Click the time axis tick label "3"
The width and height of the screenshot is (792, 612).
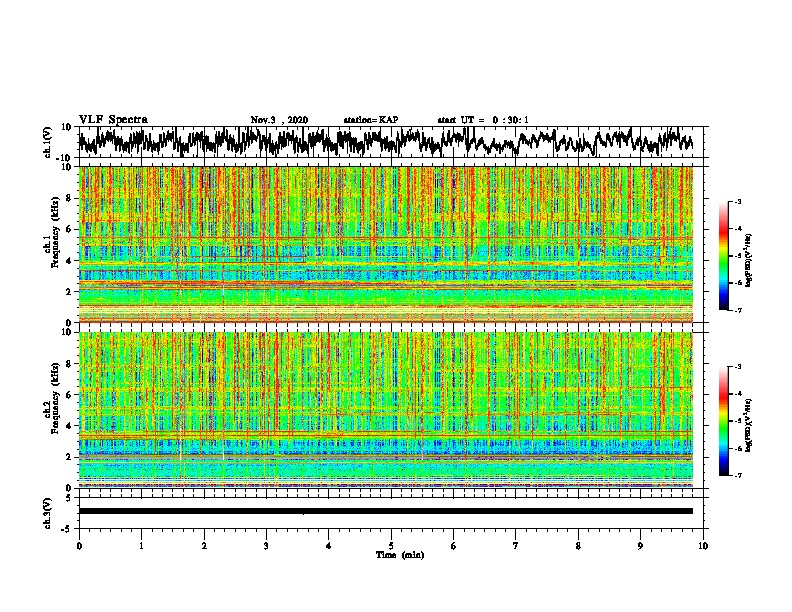pos(266,546)
